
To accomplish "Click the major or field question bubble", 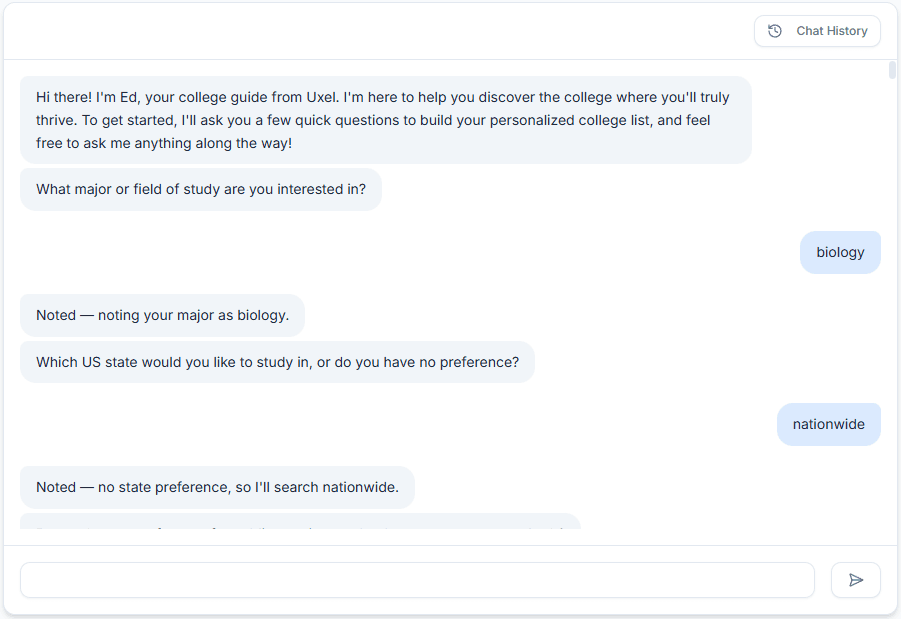I will 201,189.
